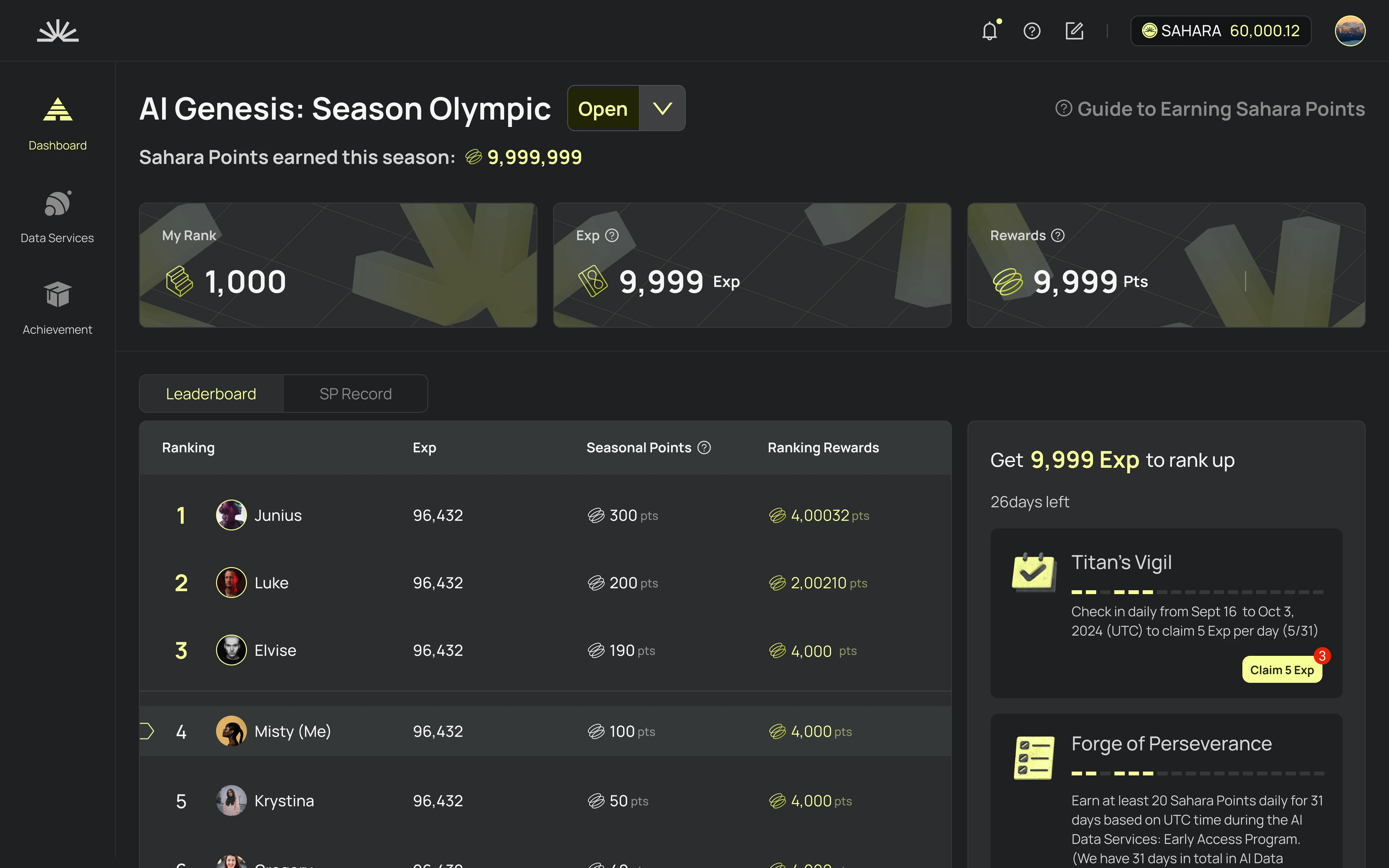Open the notifications bell icon
The image size is (1389, 868).
(x=990, y=31)
